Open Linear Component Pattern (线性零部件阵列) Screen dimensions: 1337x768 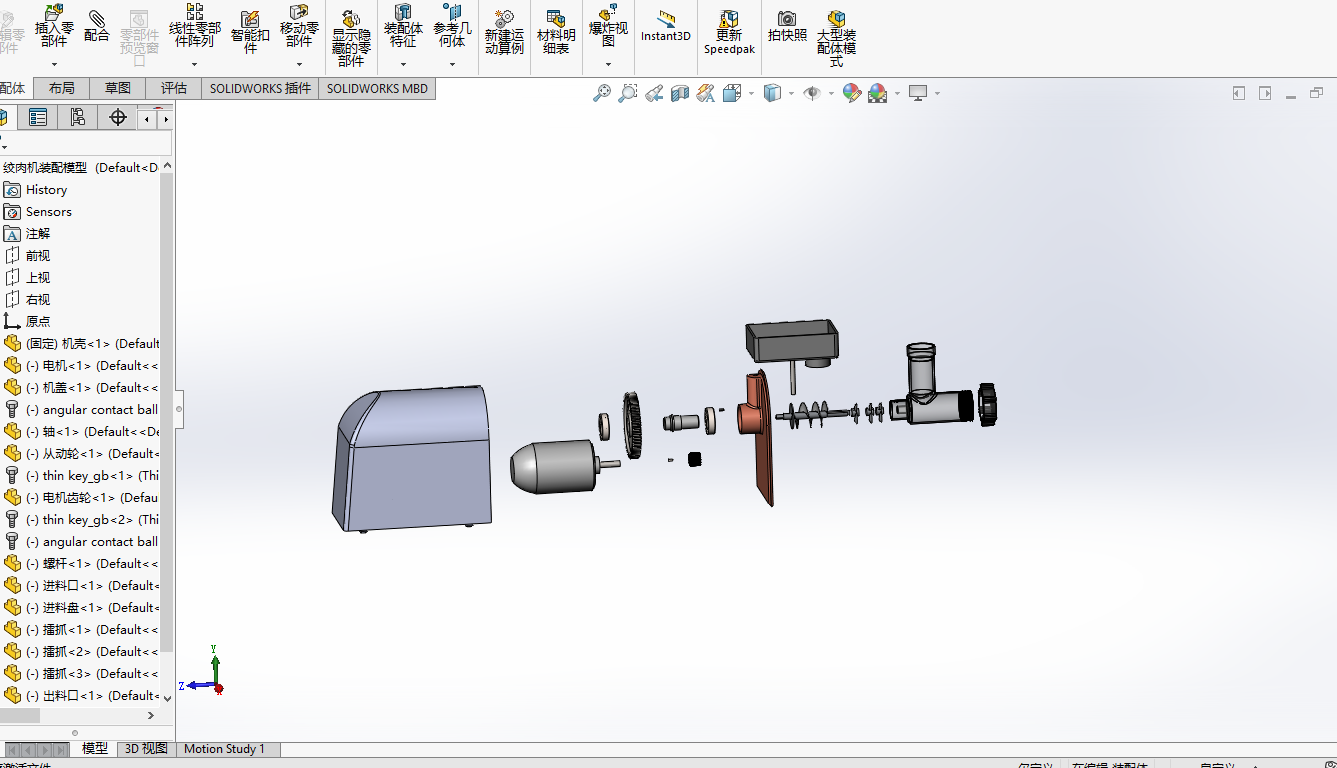[x=194, y=26]
